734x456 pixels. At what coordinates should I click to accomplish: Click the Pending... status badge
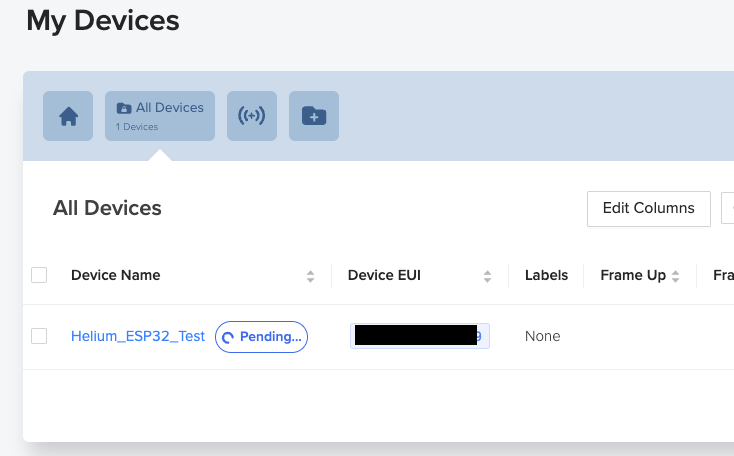(261, 337)
